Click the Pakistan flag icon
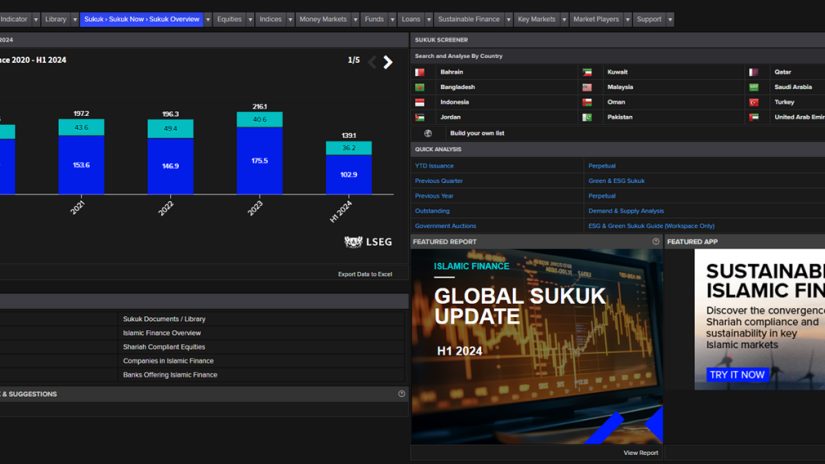Screen dimensions: 825x464 pyautogui.click(x=587, y=117)
